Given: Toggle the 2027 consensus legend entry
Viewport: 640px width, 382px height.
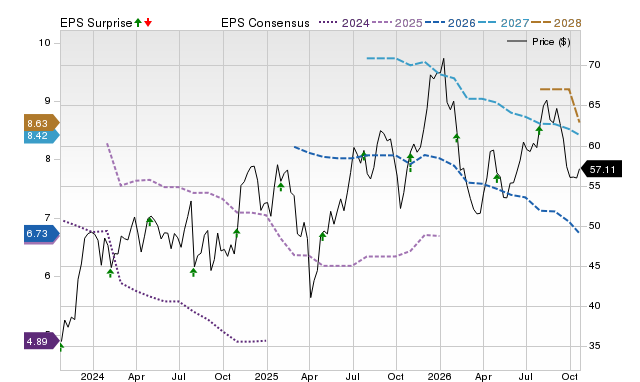Looking at the screenshot, I should (504, 23).
